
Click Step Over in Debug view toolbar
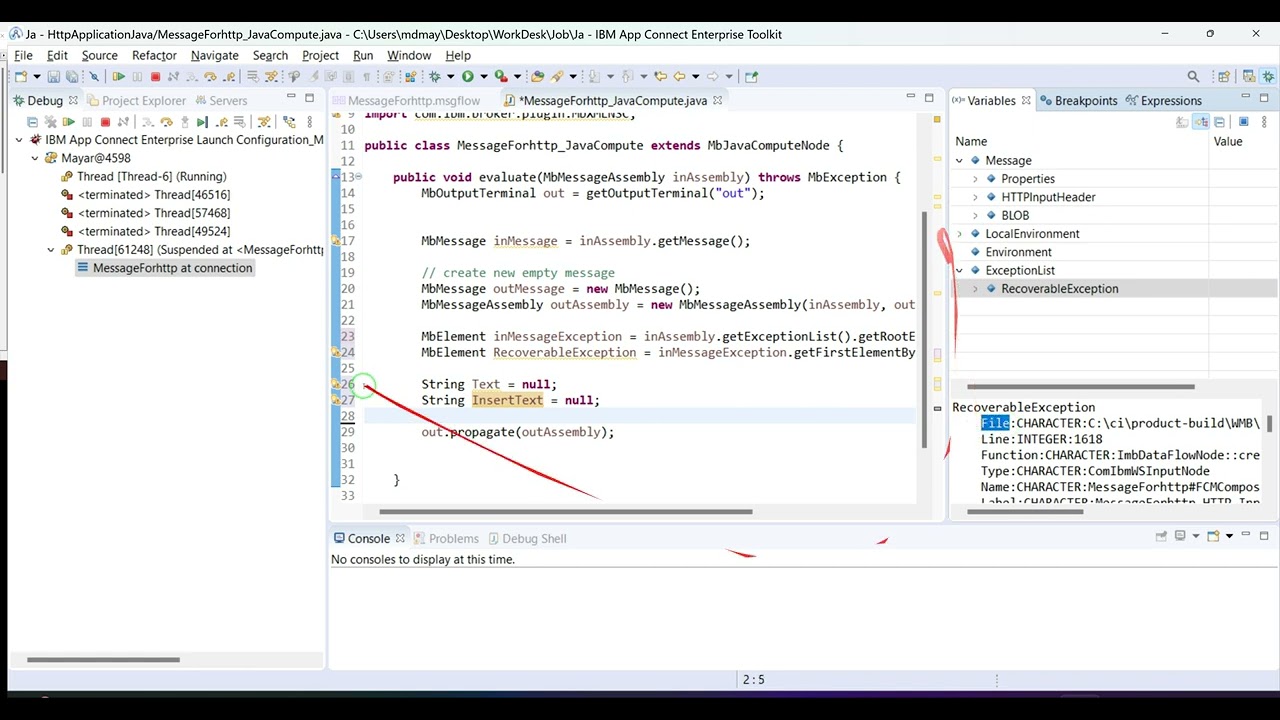166,122
